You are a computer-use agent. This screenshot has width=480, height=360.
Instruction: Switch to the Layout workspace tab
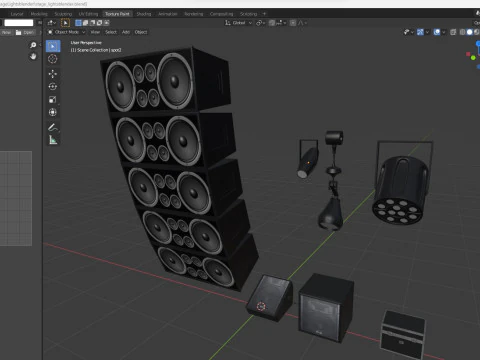pos(17,14)
